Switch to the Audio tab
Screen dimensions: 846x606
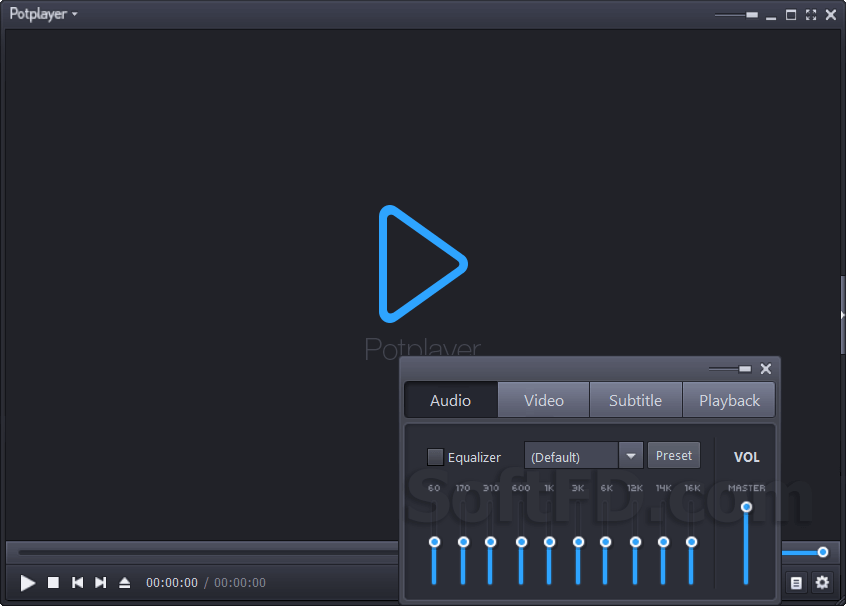[x=451, y=400]
